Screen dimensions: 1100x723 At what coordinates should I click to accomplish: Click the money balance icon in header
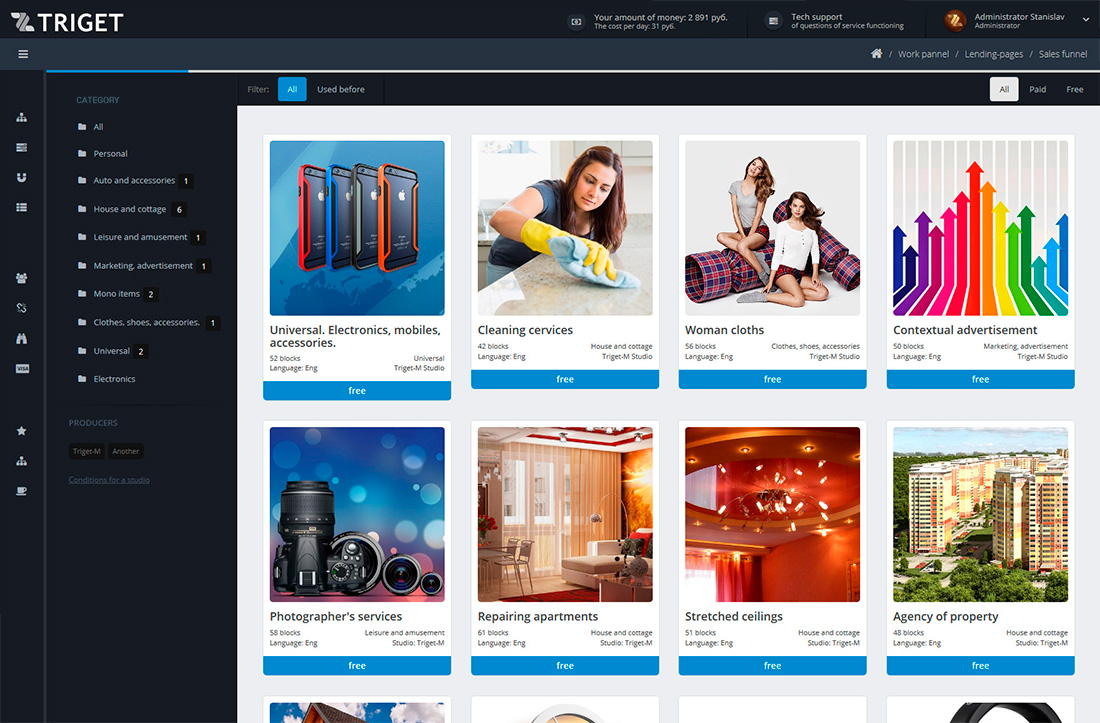576,22
